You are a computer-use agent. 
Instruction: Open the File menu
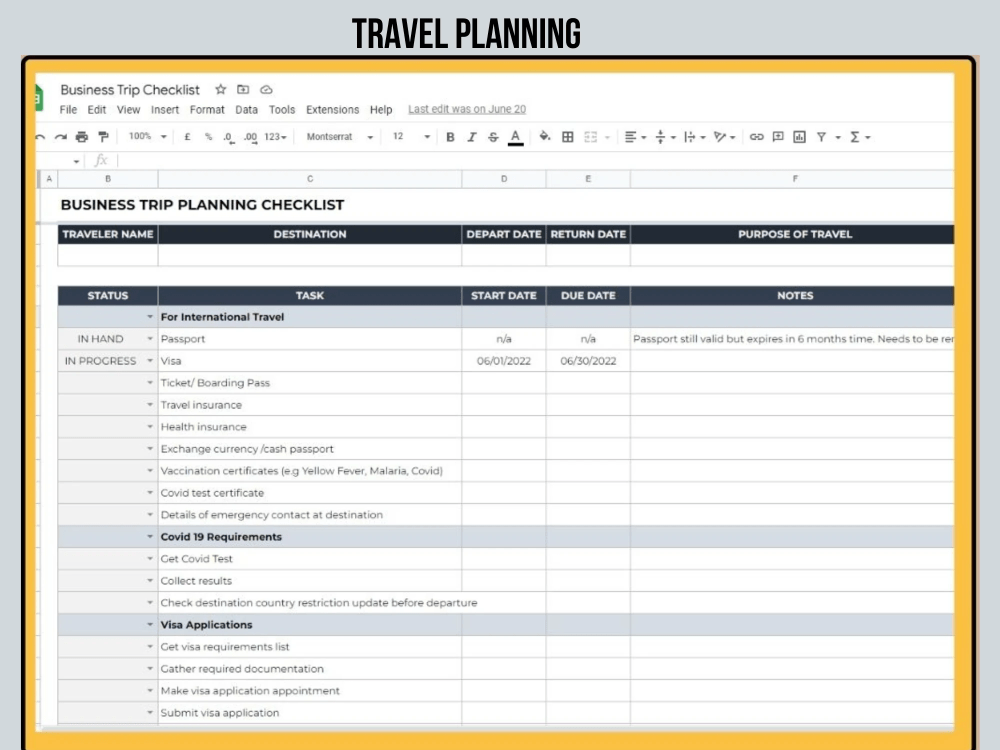click(x=68, y=110)
